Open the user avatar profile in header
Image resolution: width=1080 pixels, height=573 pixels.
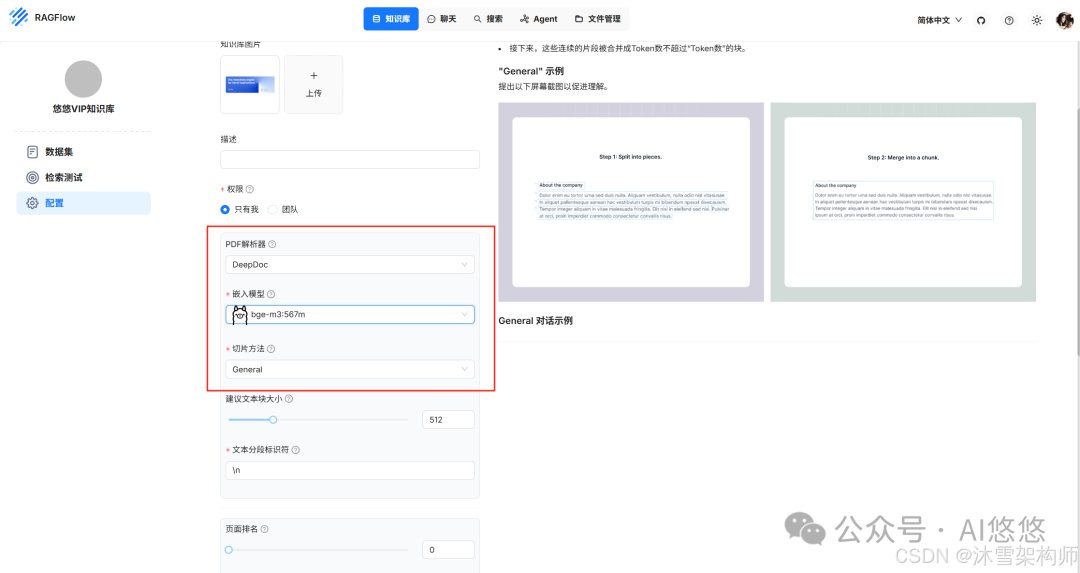coord(1065,20)
